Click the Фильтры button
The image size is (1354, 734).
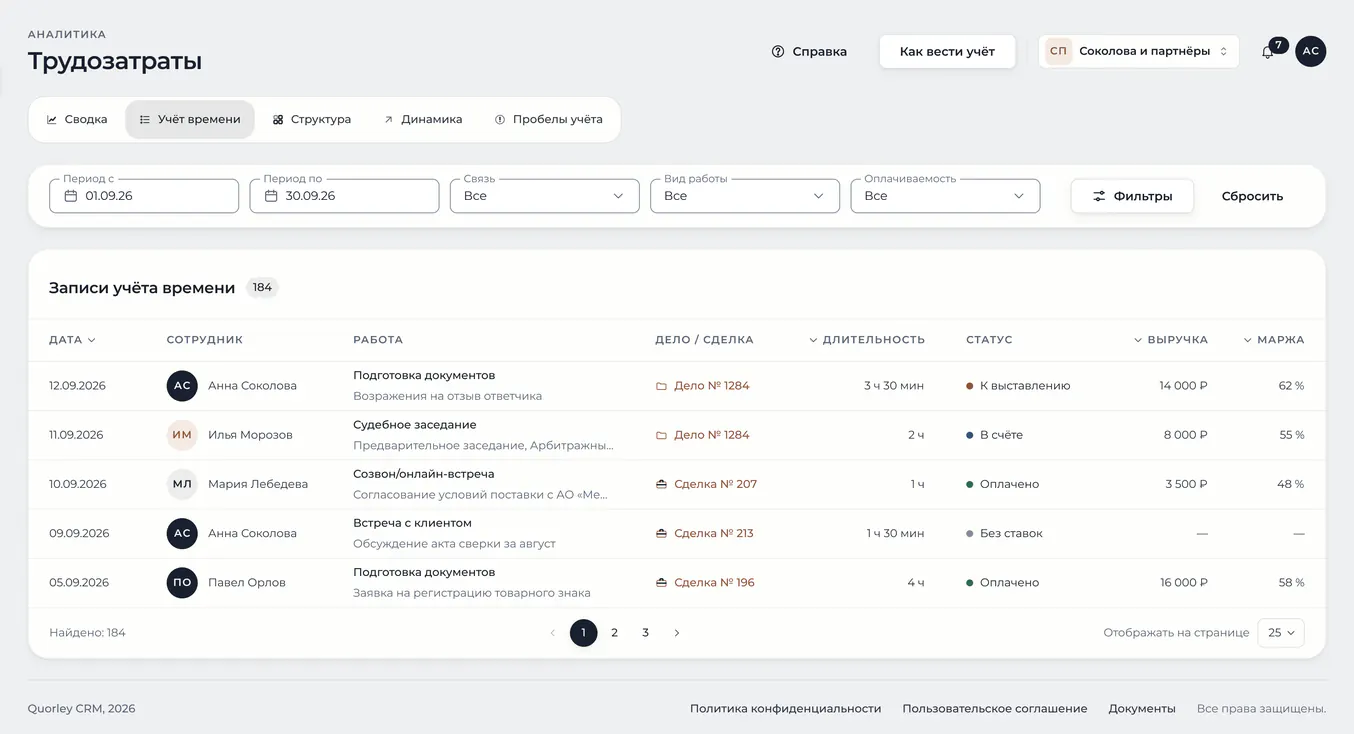point(1132,196)
